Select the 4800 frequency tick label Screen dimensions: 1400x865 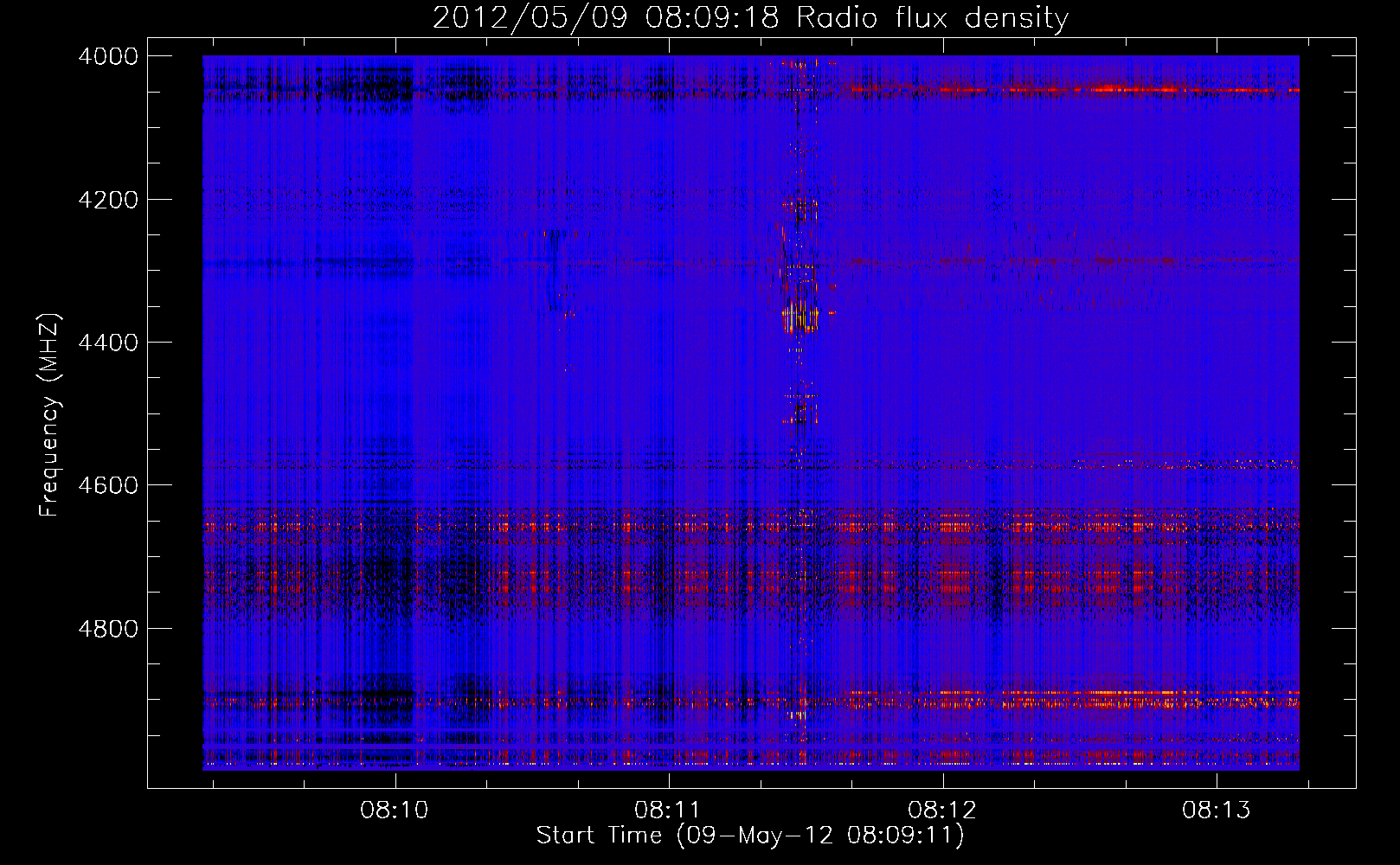(x=108, y=628)
